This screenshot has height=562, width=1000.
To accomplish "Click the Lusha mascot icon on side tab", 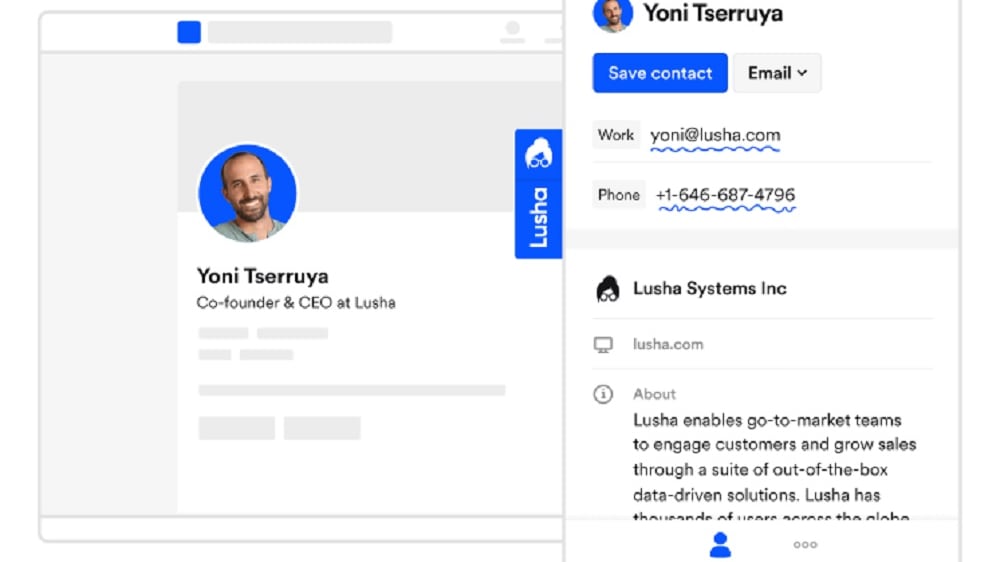I will point(538,154).
